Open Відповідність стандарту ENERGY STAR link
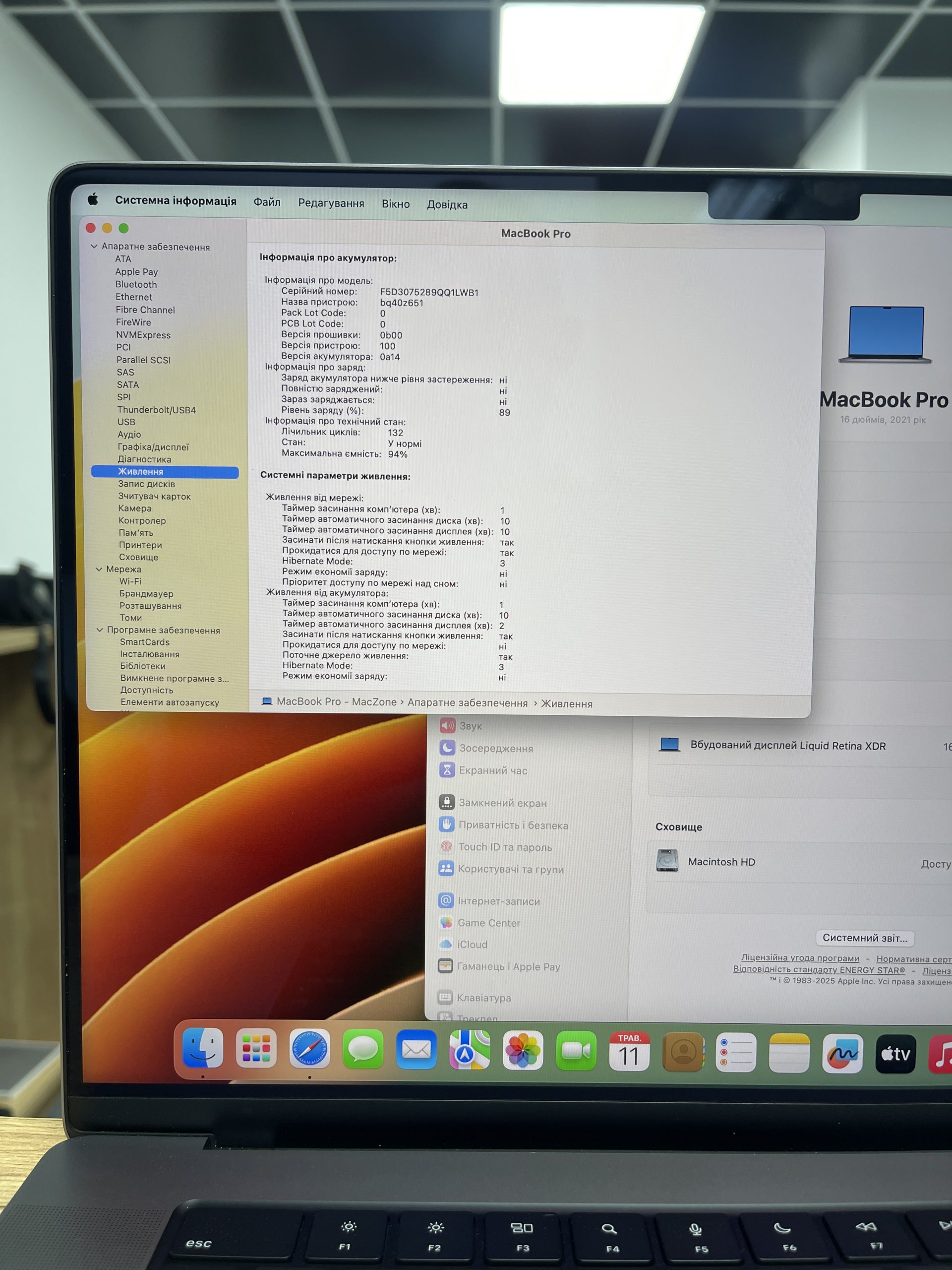The height and width of the screenshot is (1270, 952). coord(819,970)
